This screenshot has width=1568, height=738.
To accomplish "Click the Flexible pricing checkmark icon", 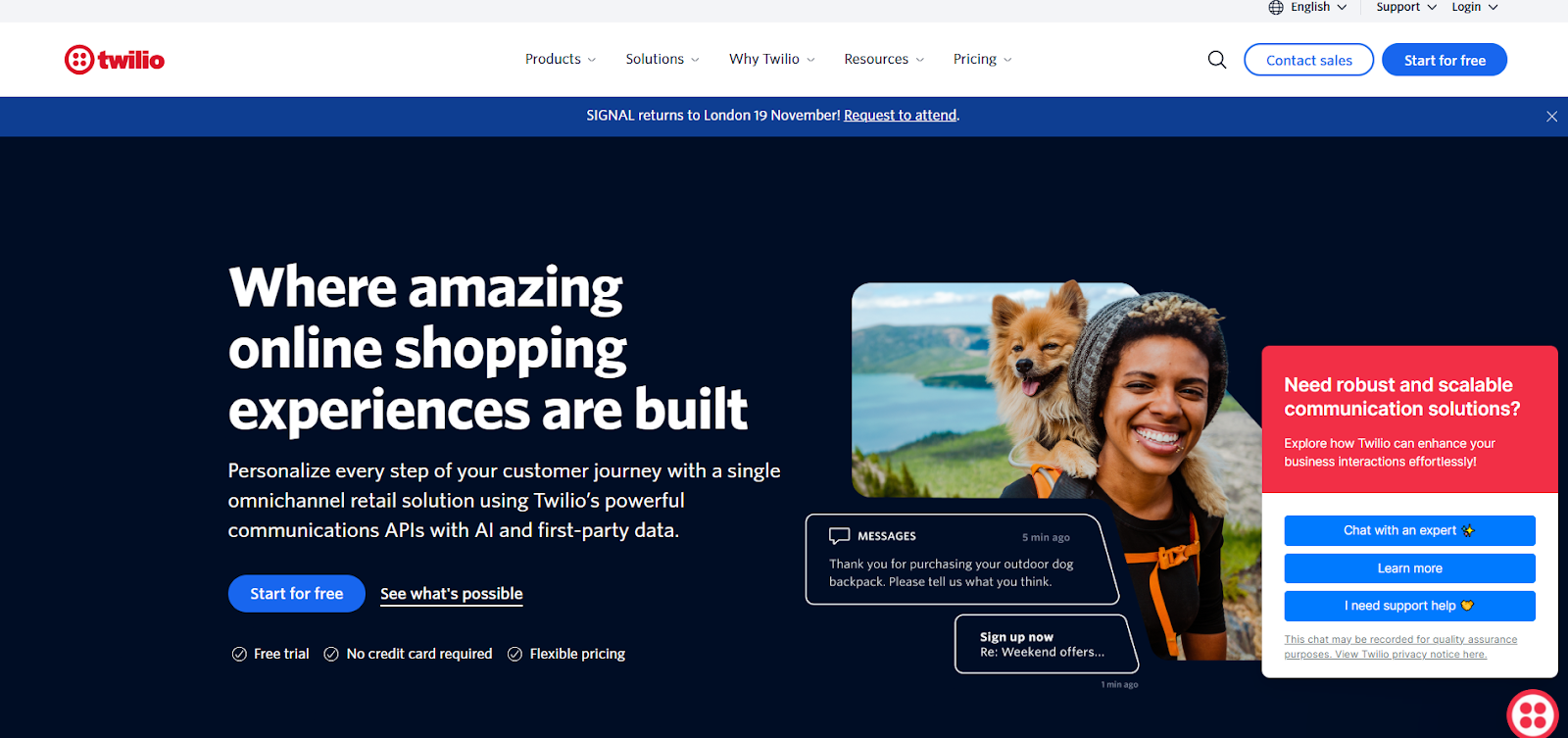I will [x=514, y=654].
